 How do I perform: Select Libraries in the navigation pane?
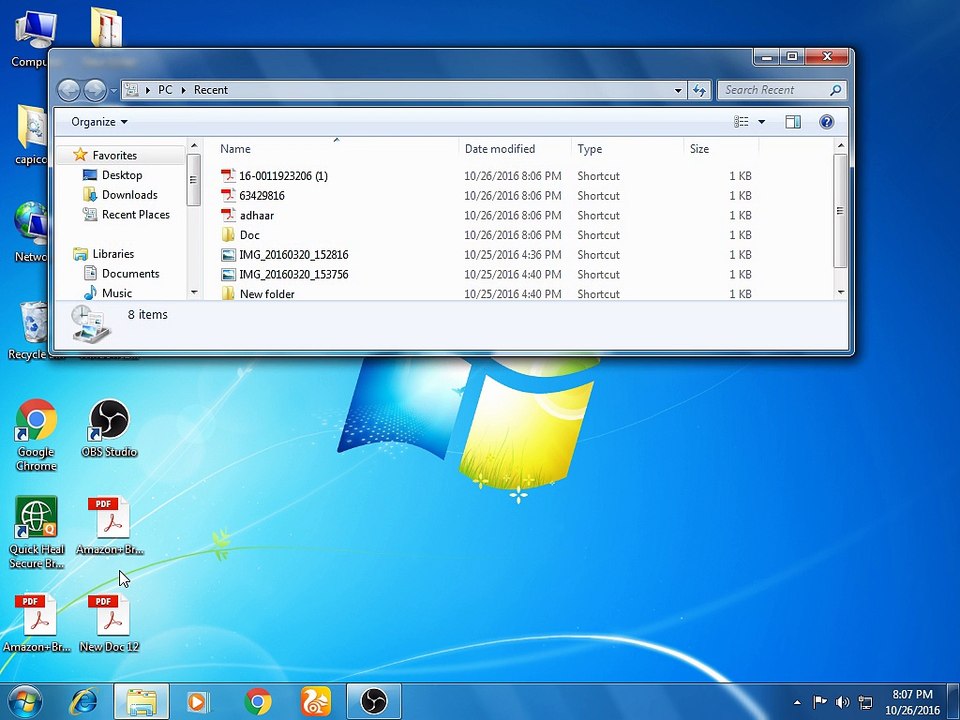tap(113, 253)
